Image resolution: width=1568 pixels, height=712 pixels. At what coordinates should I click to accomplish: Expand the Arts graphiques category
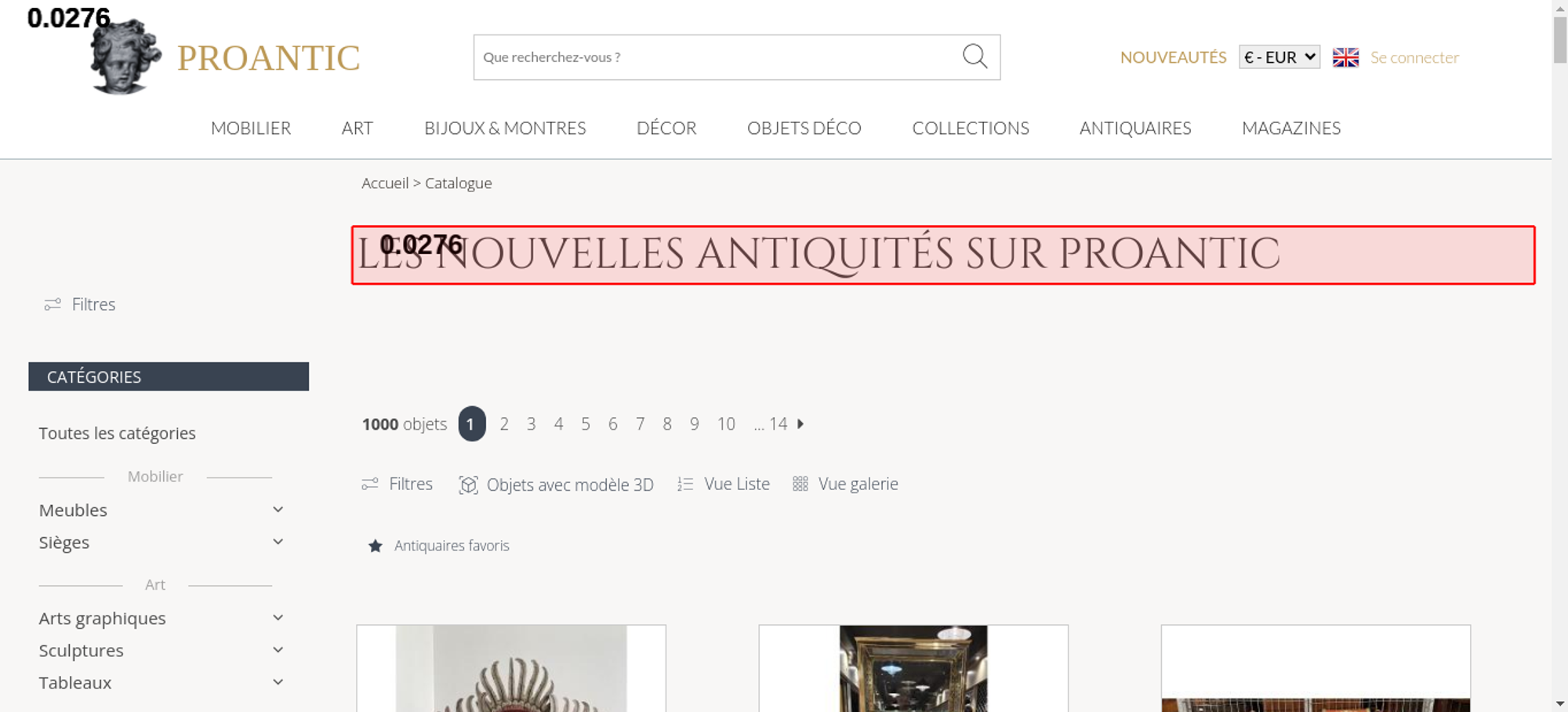(278, 618)
